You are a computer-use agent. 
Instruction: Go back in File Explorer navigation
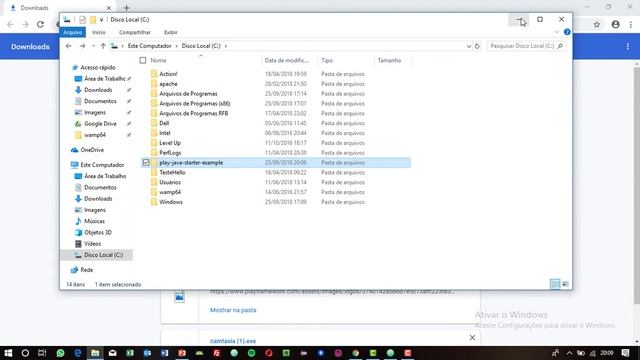click(69, 46)
